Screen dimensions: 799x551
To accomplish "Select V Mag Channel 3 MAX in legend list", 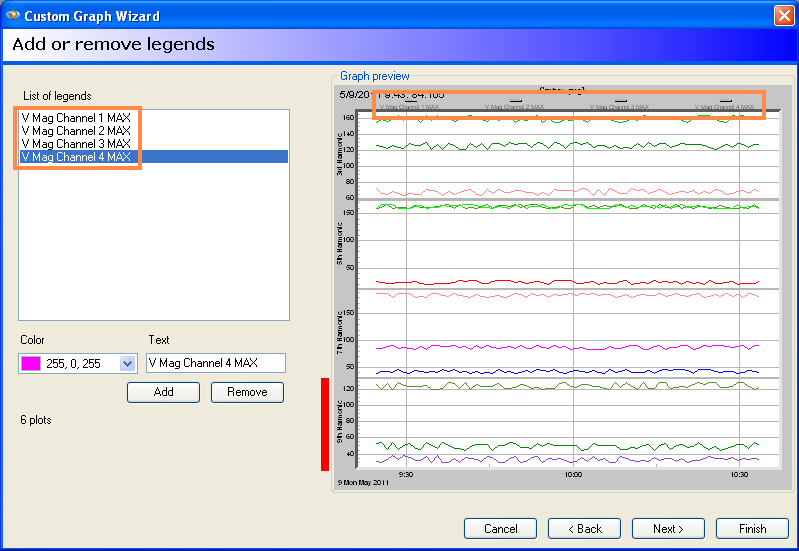I will pyautogui.click(x=76, y=144).
